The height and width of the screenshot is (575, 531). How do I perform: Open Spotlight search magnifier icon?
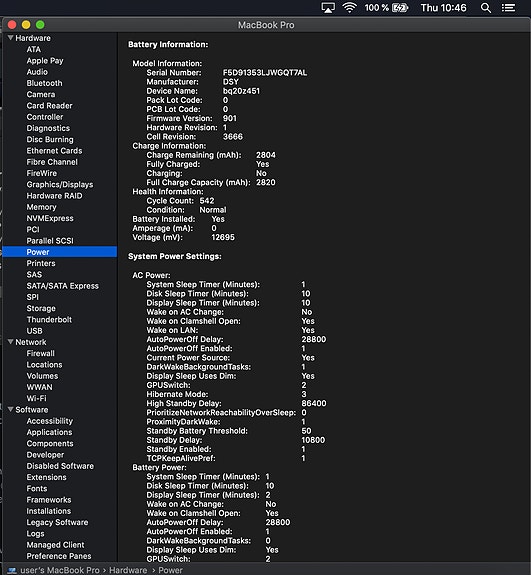coord(486,8)
